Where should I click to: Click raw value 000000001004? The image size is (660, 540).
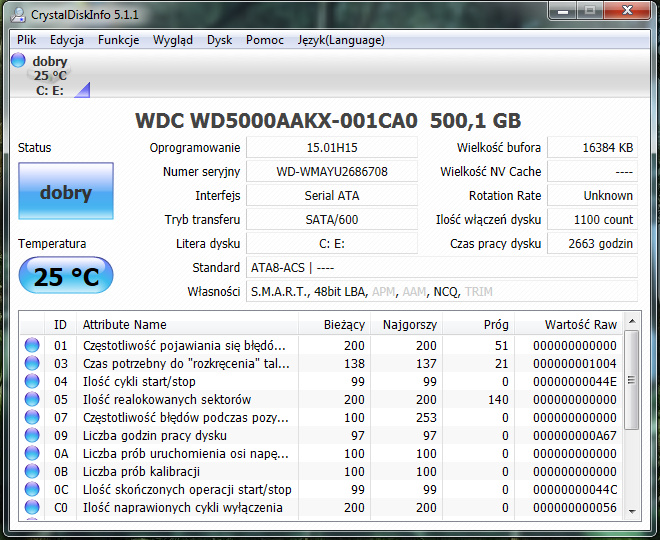pos(575,363)
